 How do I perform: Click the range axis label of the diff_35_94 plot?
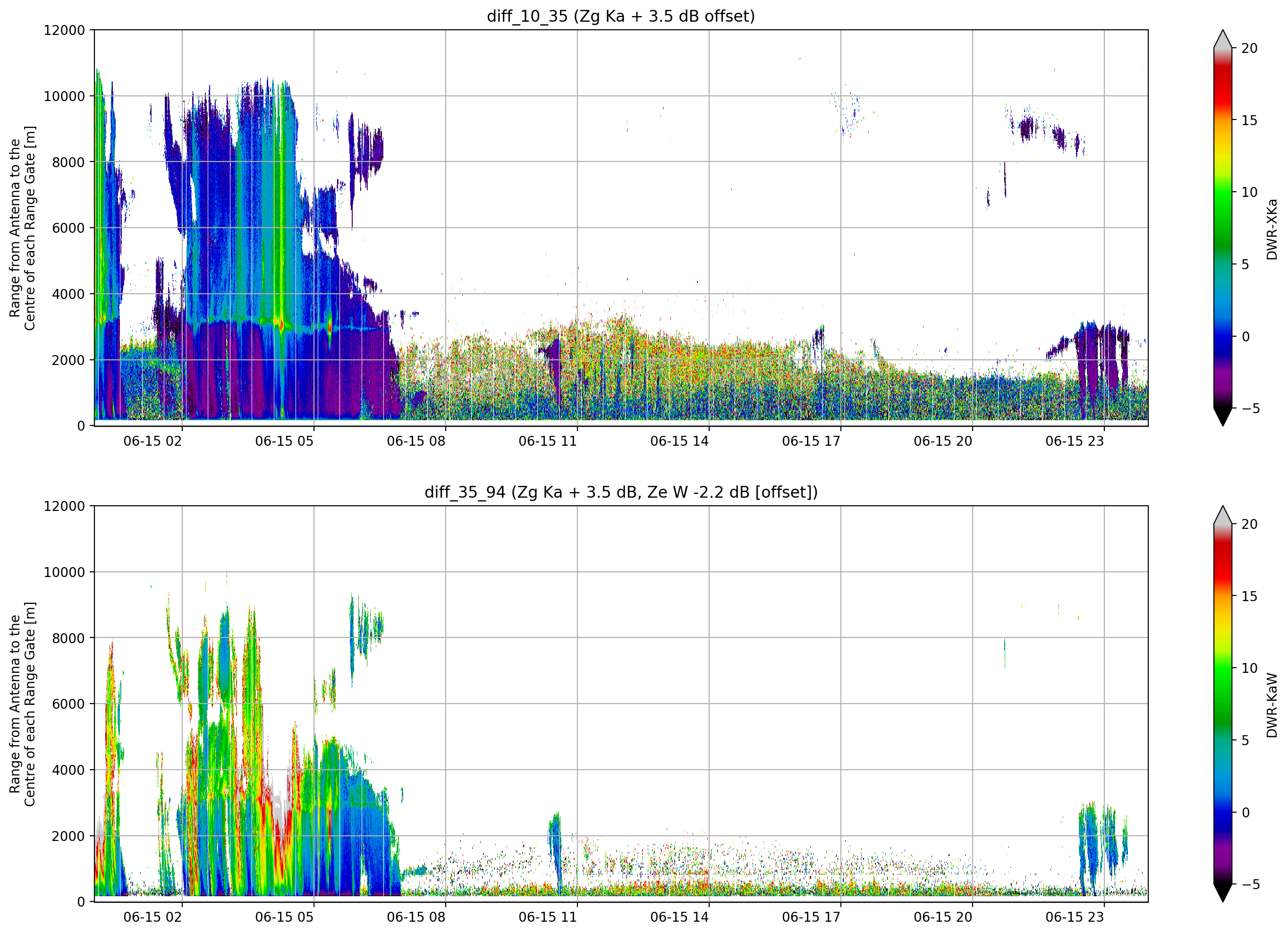point(23,704)
